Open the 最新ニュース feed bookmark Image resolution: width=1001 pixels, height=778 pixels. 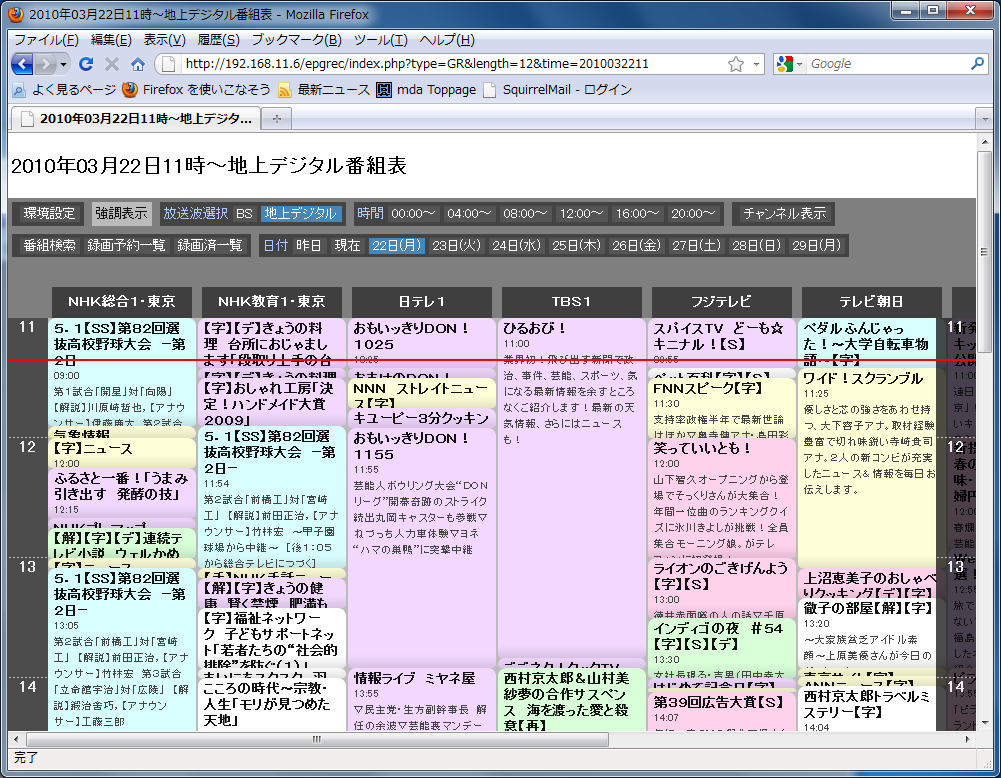tap(324, 90)
